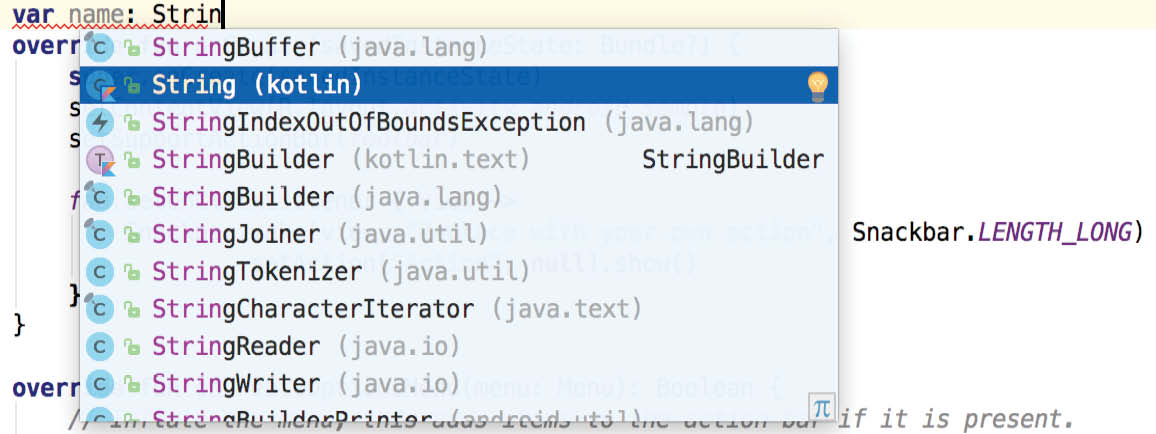Select StringBuilder (kotlin.text) suggestion
Image resolution: width=1156 pixels, height=434 pixels.
[x=458, y=160]
